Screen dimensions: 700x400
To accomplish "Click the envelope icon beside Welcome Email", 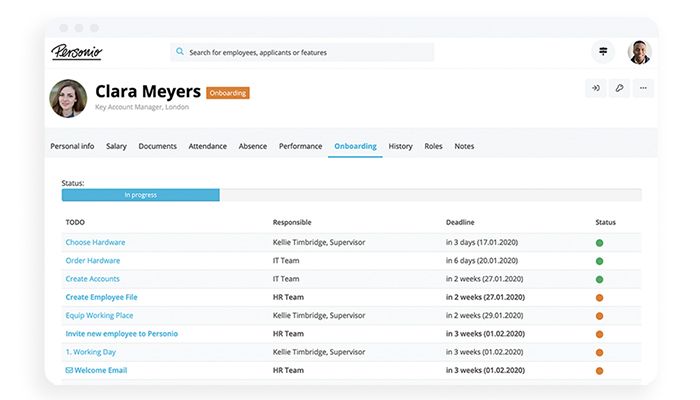I will pos(69,370).
